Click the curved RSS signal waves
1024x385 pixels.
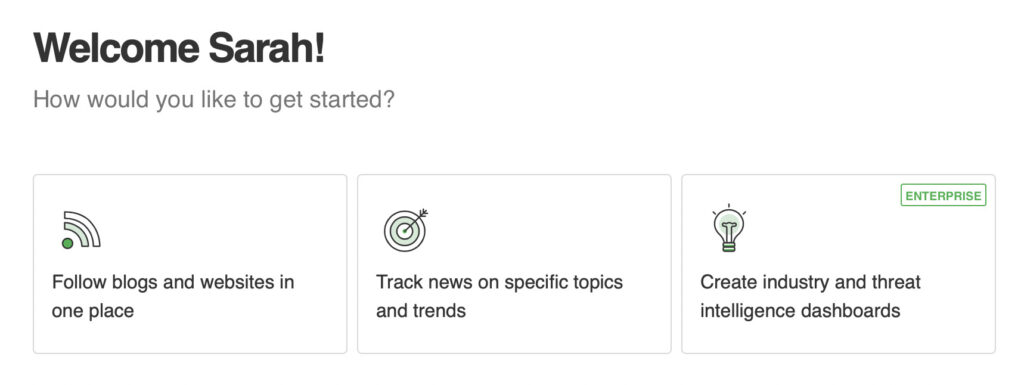point(84,227)
